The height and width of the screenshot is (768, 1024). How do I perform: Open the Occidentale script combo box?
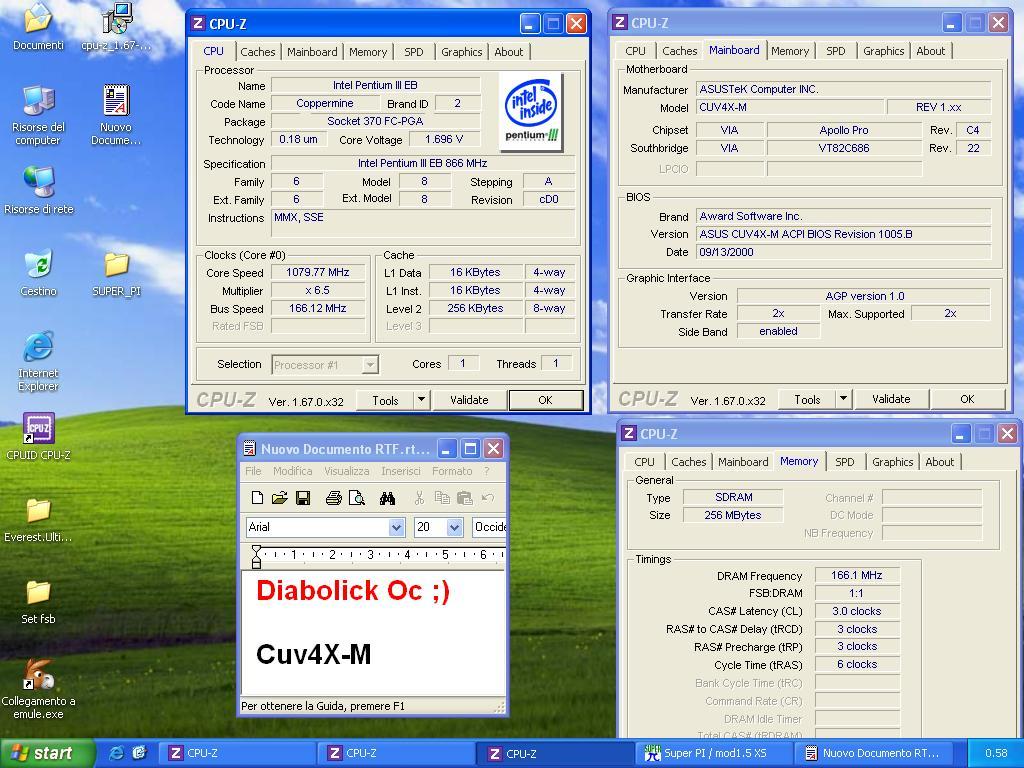(x=489, y=527)
